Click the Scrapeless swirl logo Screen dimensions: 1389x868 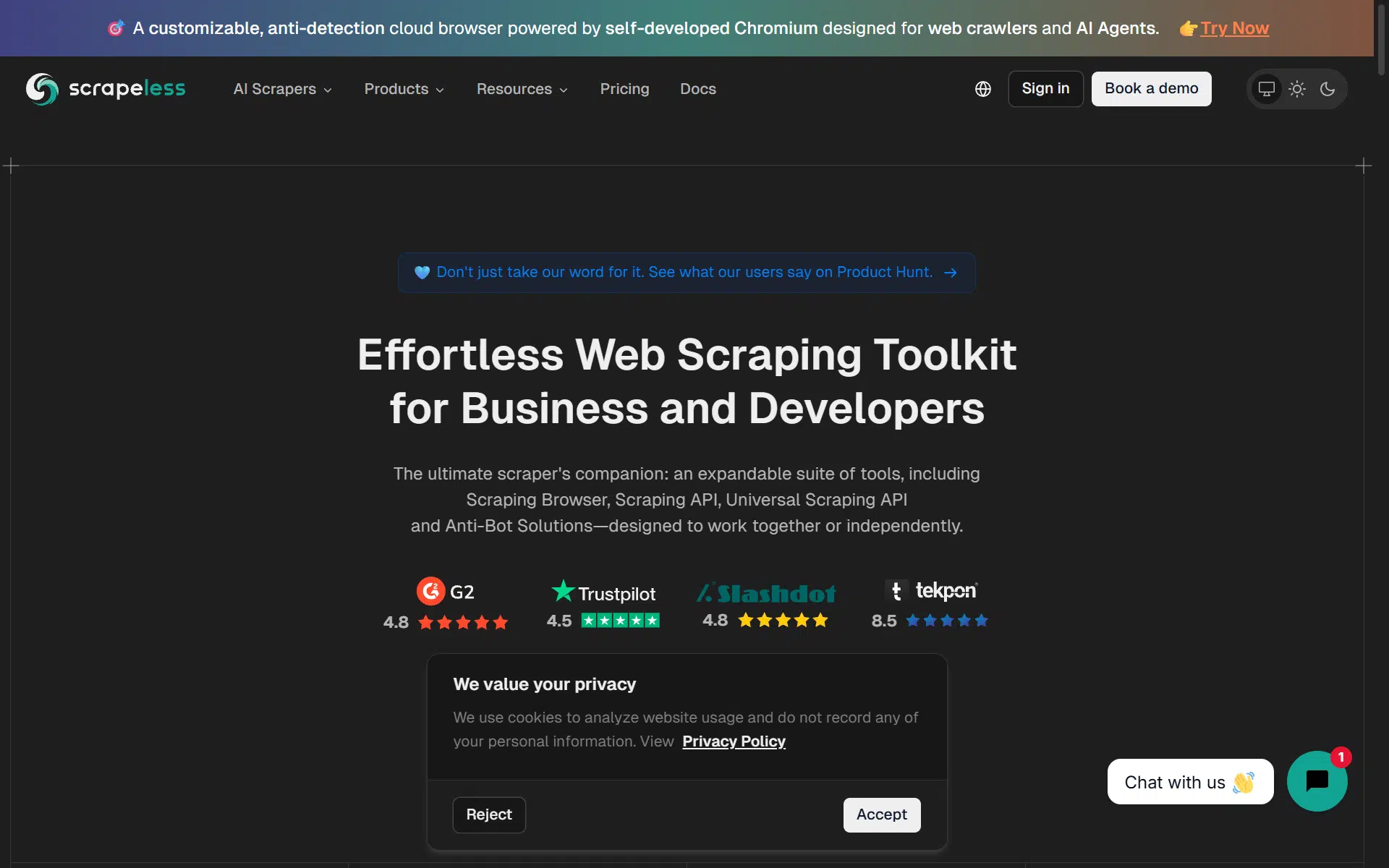click(x=42, y=89)
